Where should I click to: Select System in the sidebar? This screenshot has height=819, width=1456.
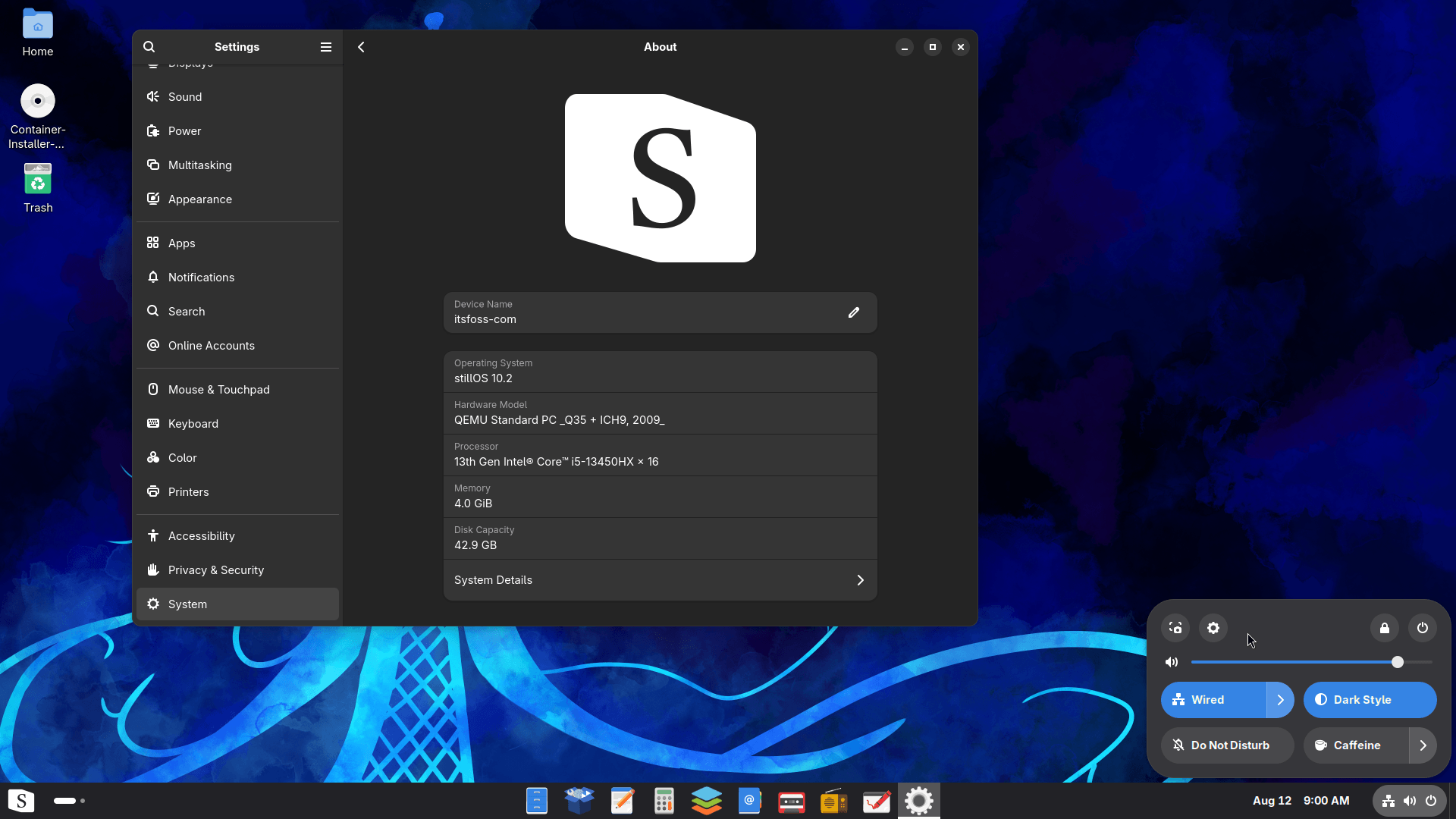click(x=237, y=604)
